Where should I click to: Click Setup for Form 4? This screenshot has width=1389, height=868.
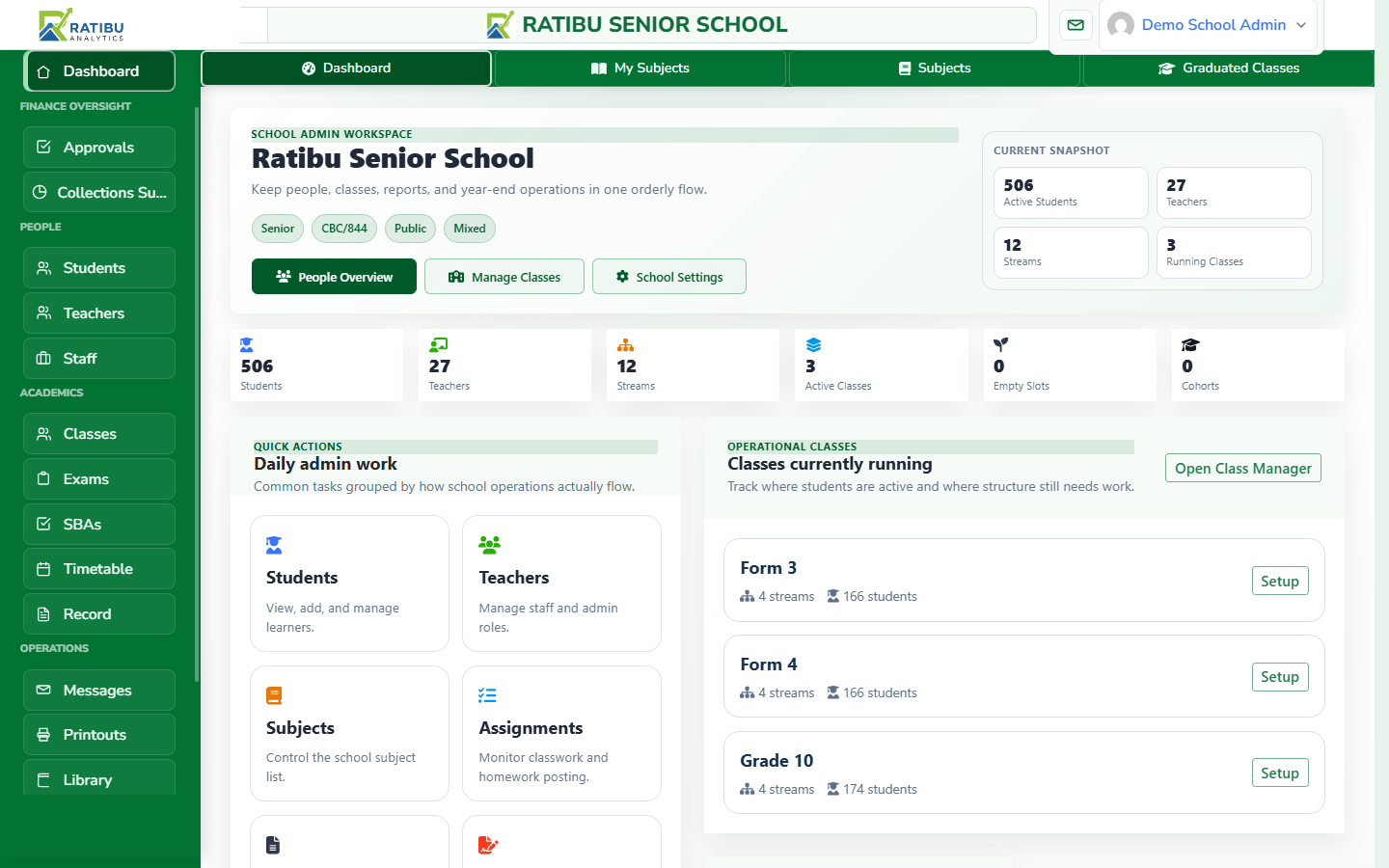point(1280,677)
